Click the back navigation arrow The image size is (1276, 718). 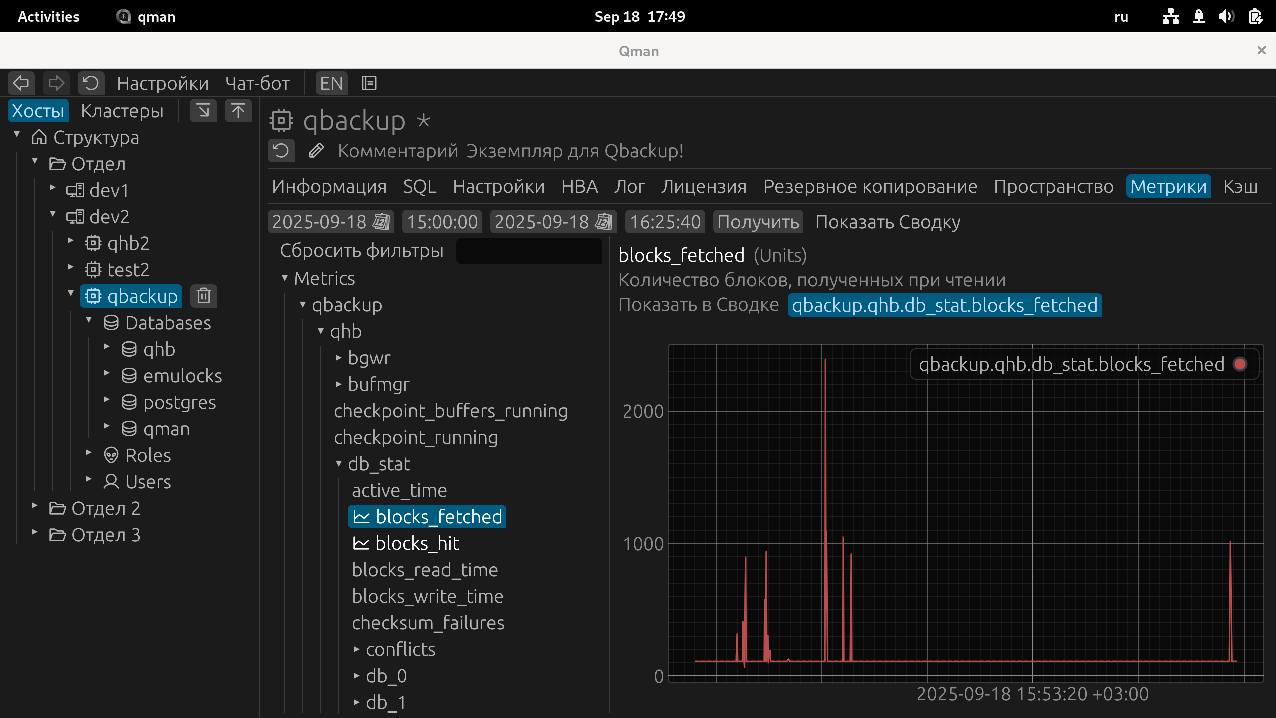click(21, 83)
